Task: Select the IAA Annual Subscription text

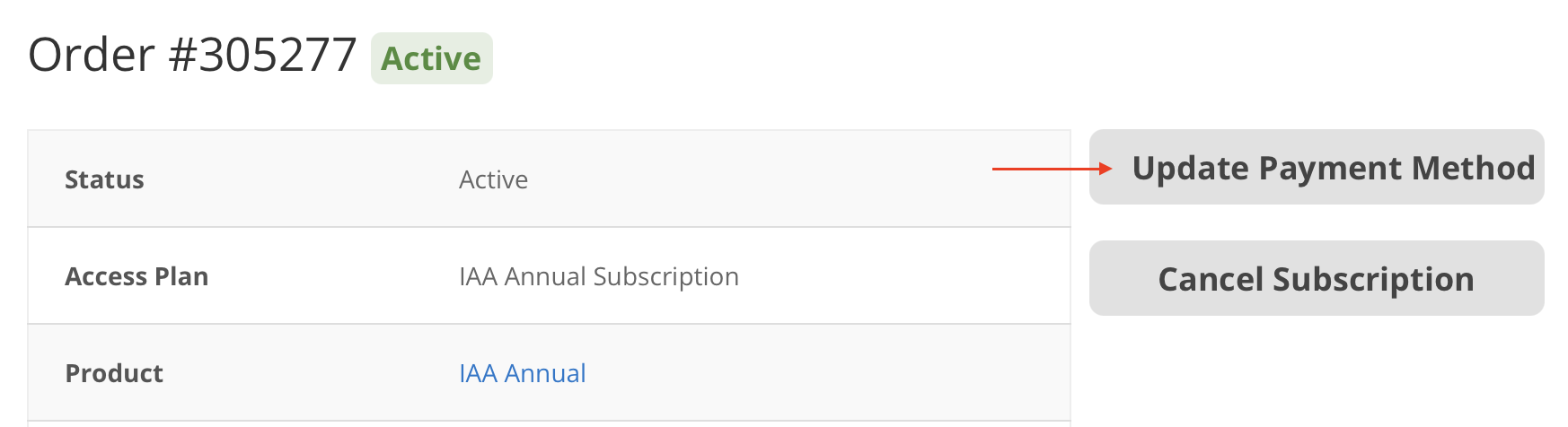Action: pos(598,276)
